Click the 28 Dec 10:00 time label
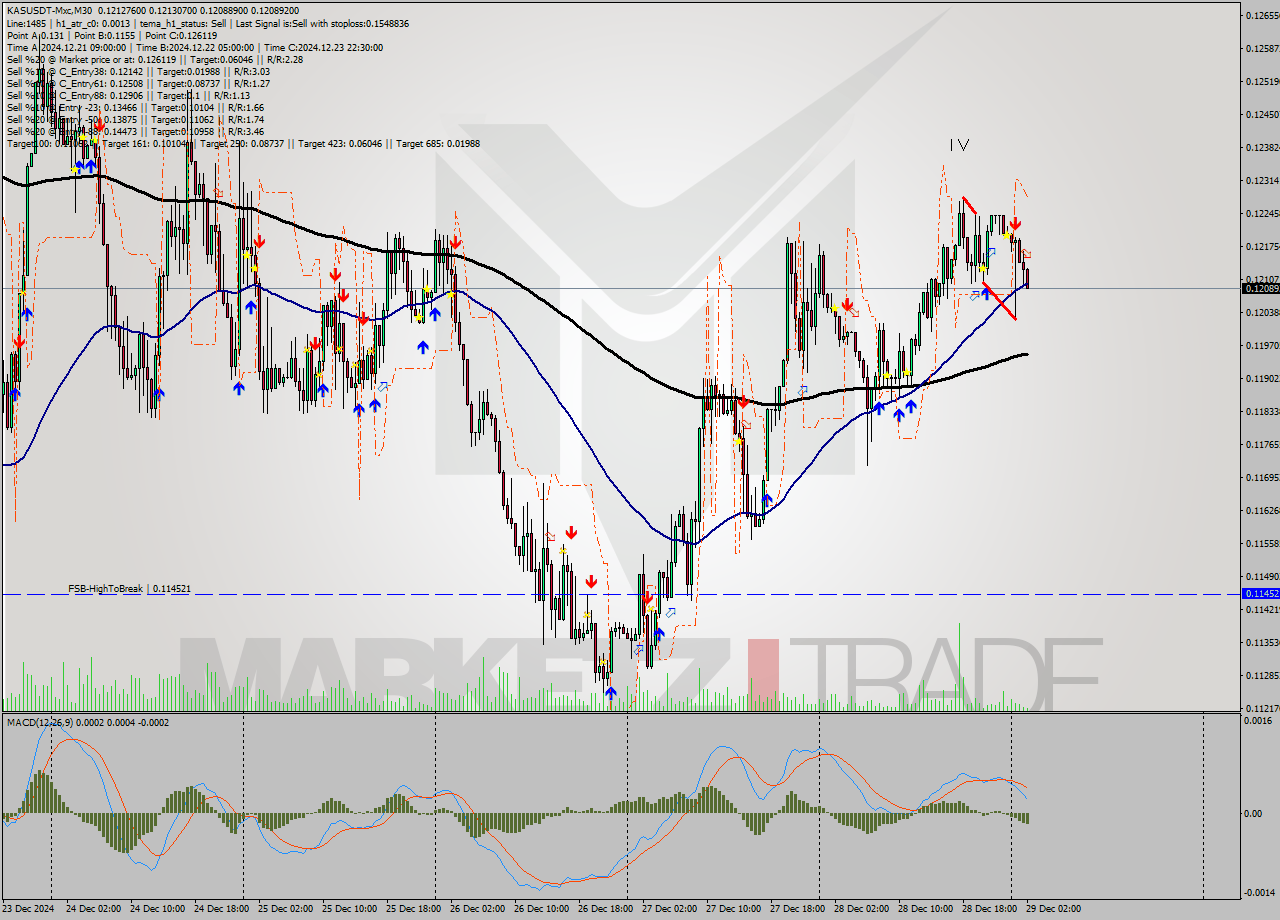The width and height of the screenshot is (1280, 920). tap(925, 909)
